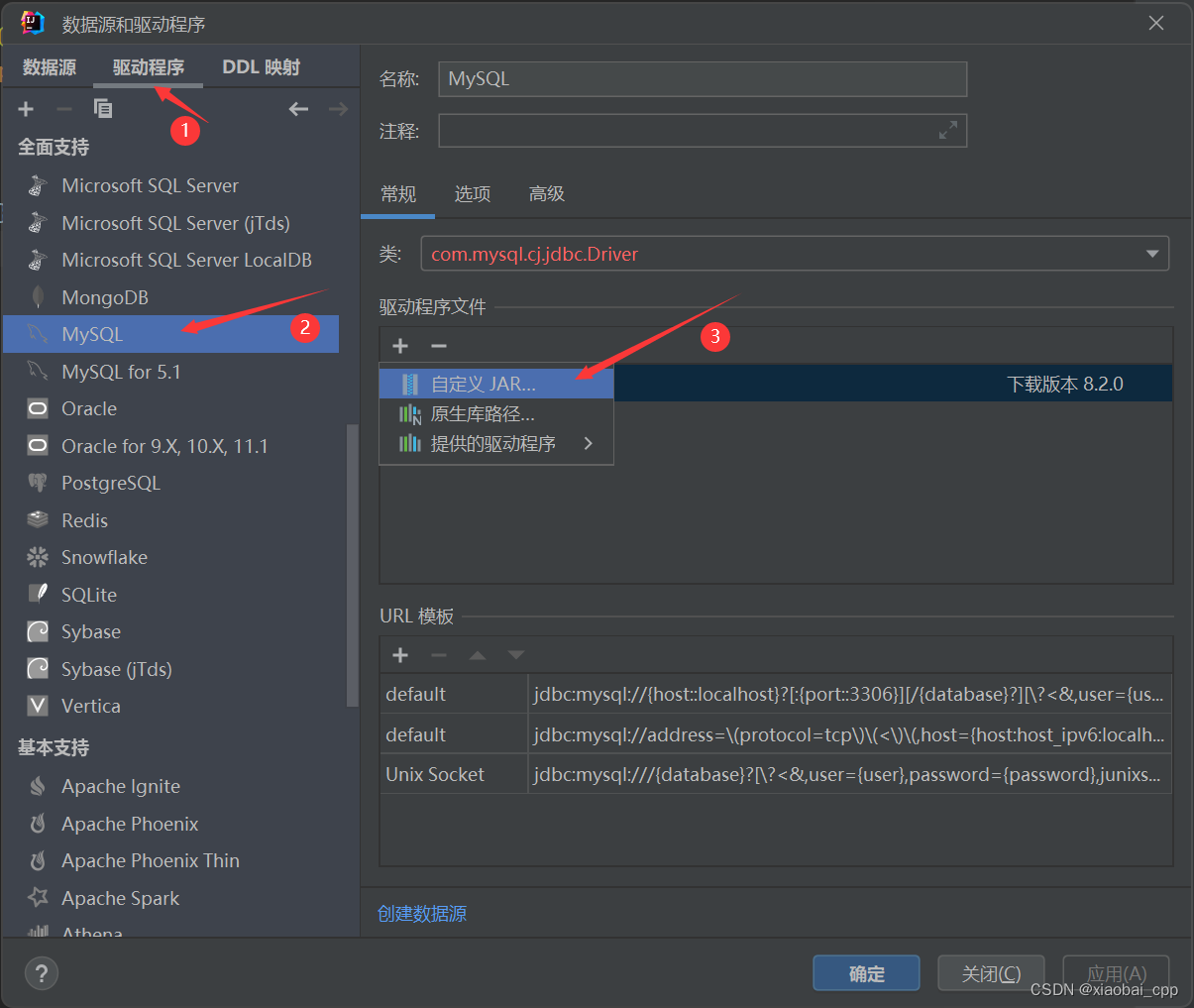Click the Sybase driver icon
This screenshot has width=1194, height=1008.
pos(38,631)
